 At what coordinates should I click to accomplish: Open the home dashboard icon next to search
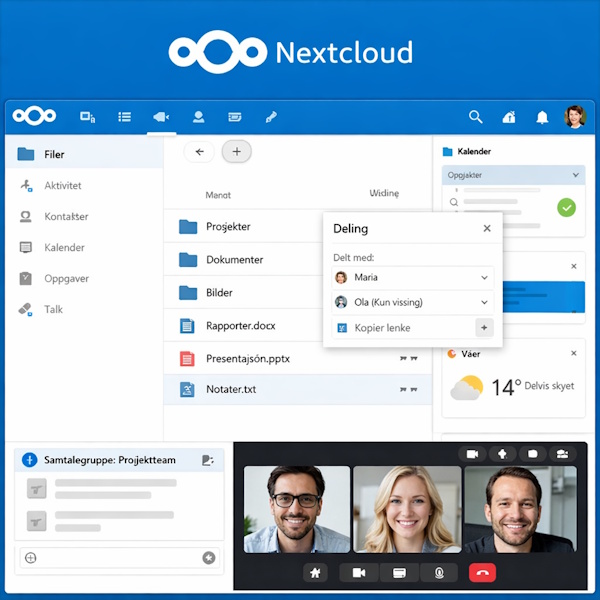coord(509,117)
